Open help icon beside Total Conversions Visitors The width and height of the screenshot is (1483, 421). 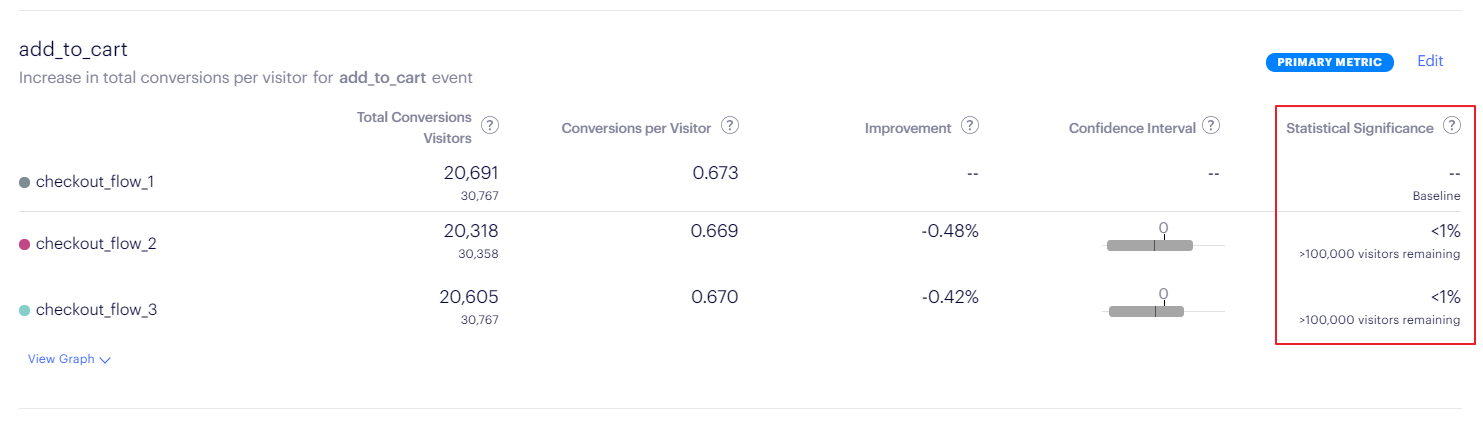coord(490,126)
